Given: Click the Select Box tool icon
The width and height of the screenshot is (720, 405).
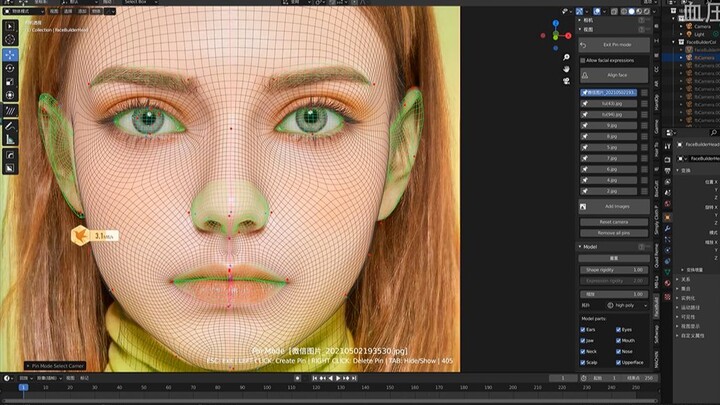Looking at the screenshot, I should pyautogui.click(x=10, y=24).
